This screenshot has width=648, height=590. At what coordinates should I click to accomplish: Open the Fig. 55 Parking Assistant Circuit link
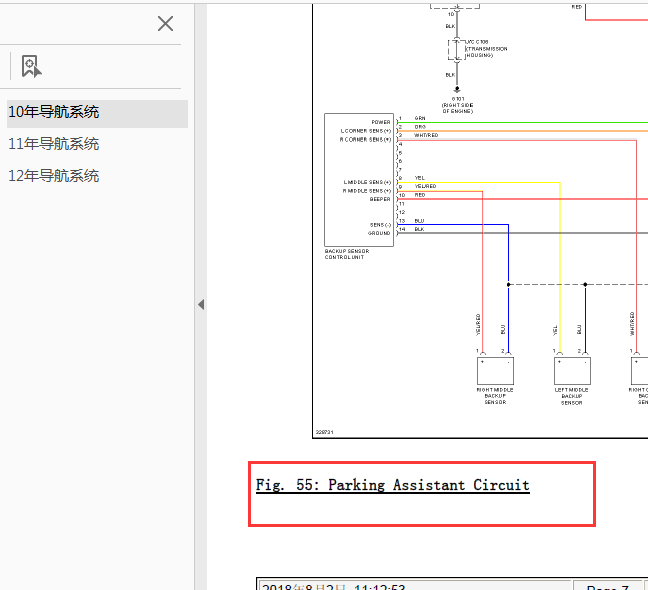(x=392, y=485)
